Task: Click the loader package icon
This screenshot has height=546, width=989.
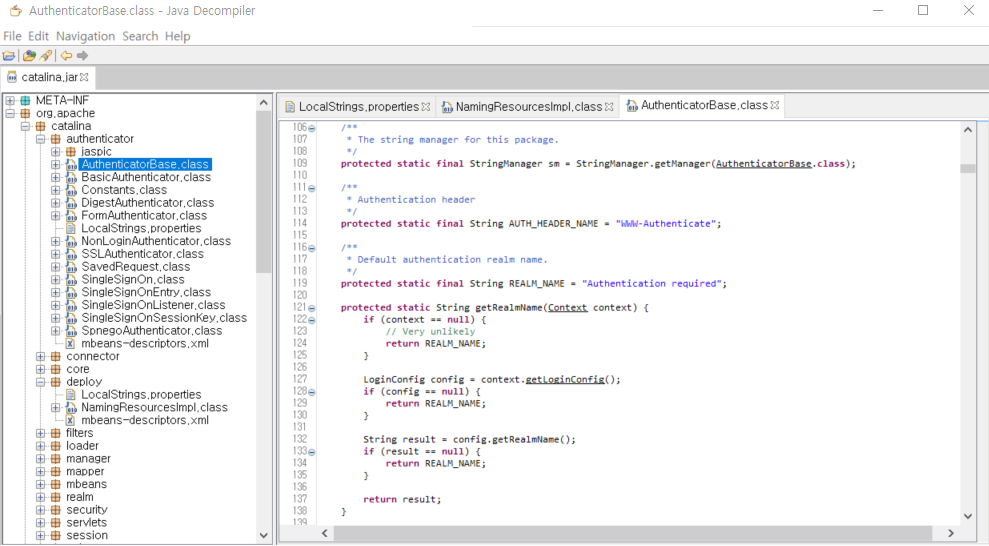Action: [56, 446]
